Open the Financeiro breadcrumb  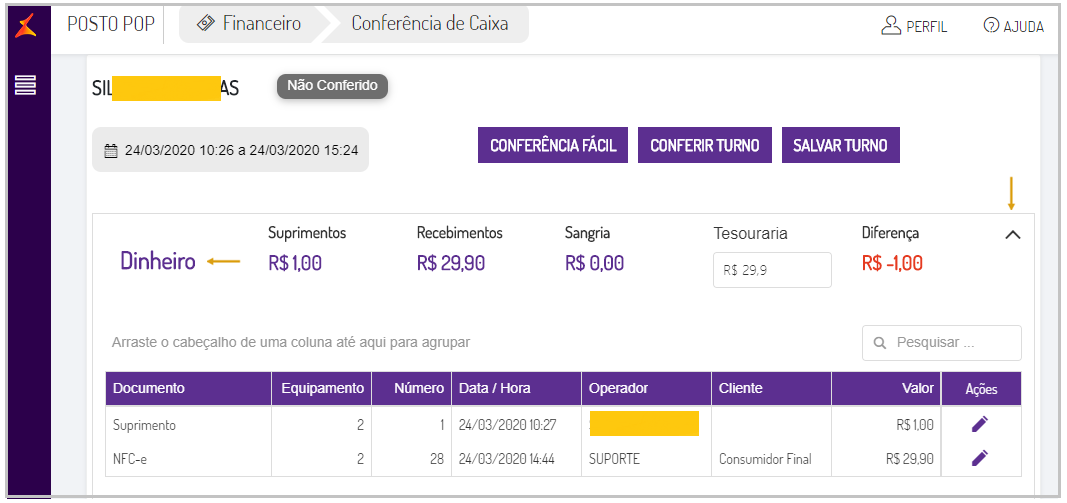click(x=261, y=24)
